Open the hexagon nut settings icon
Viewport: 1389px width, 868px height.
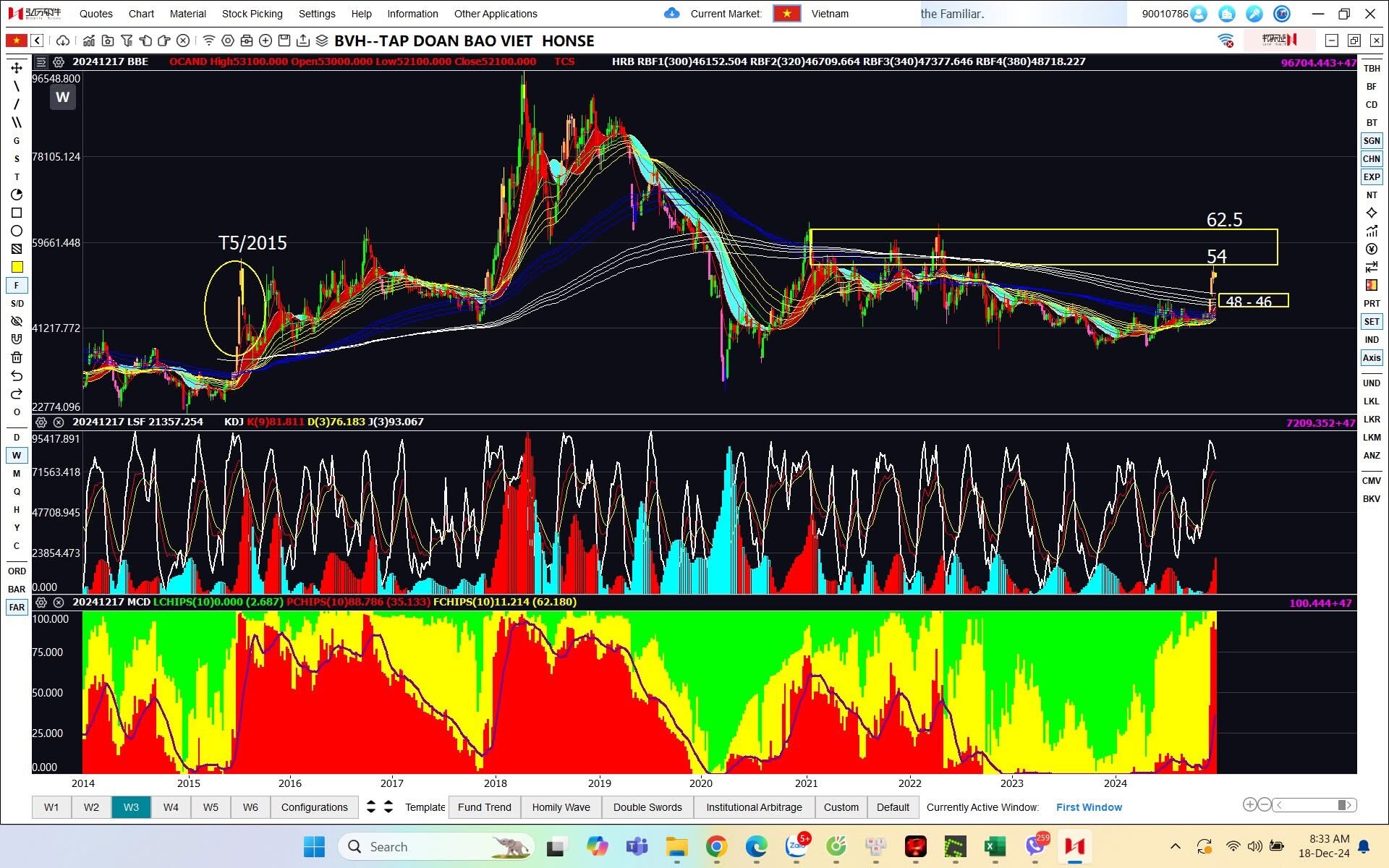pos(228,41)
